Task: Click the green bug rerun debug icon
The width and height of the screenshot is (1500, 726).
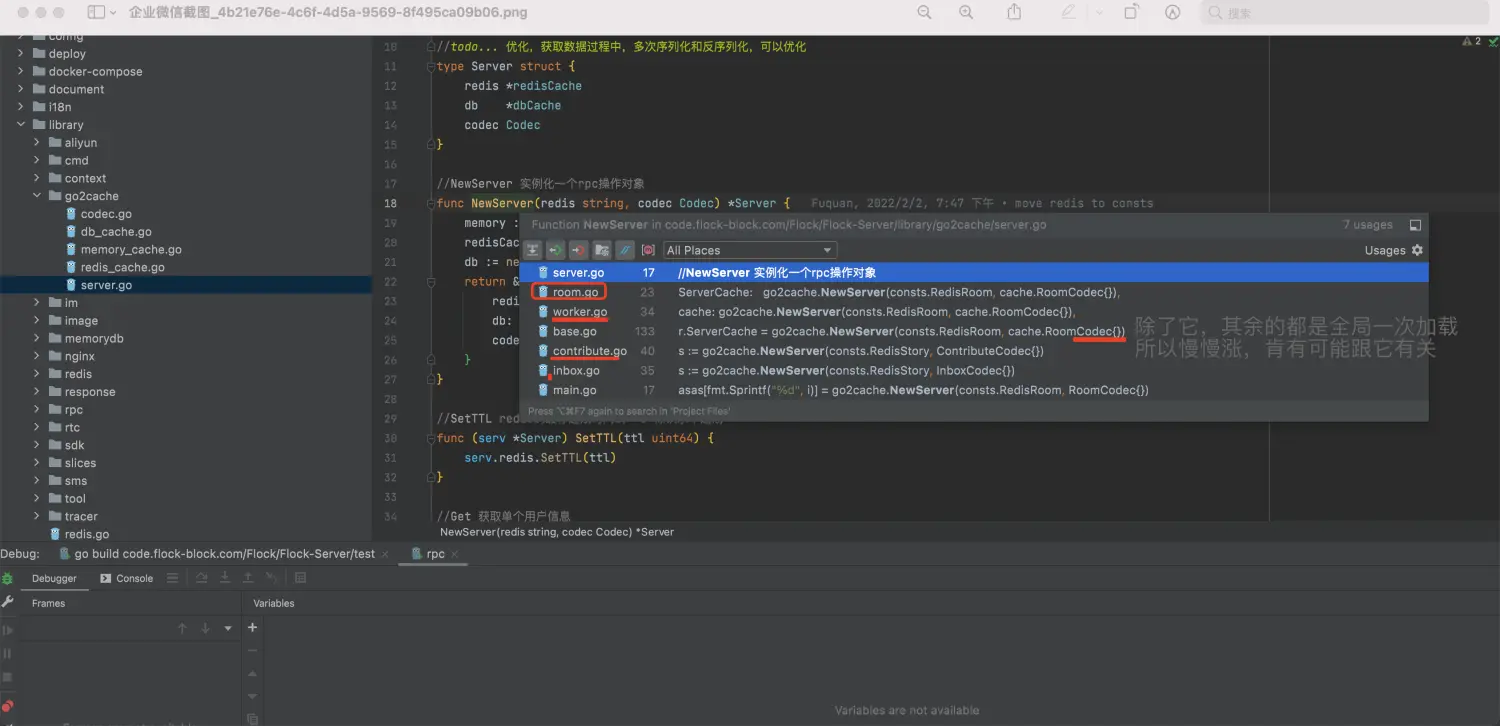Action: 8,579
